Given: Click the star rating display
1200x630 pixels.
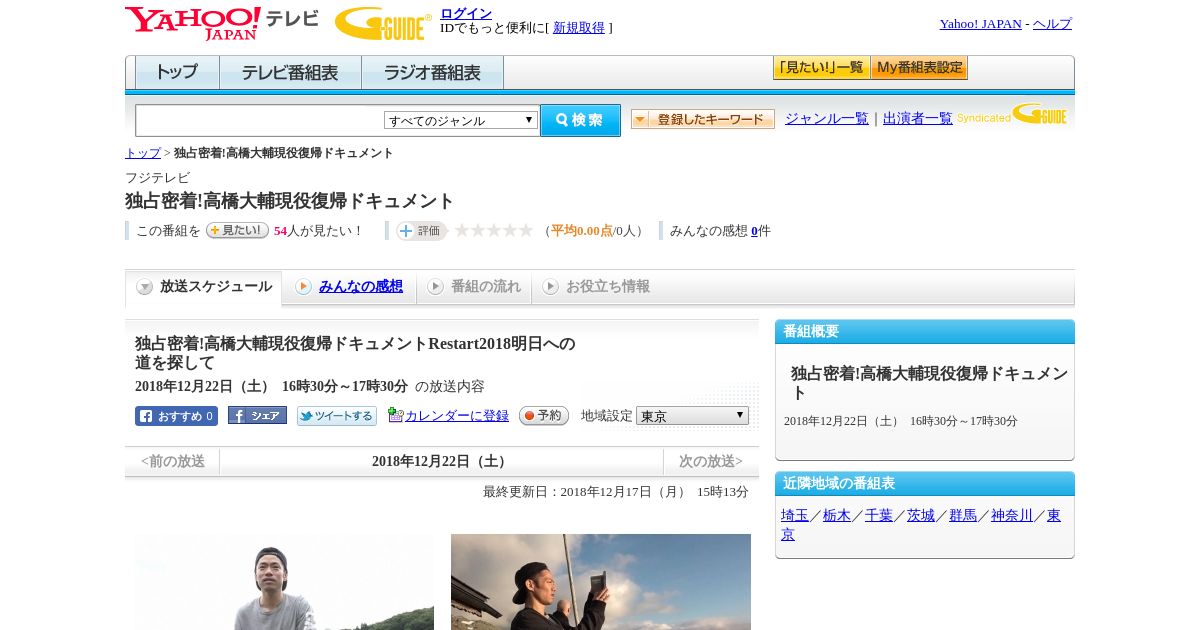Looking at the screenshot, I should pos(494,231).
